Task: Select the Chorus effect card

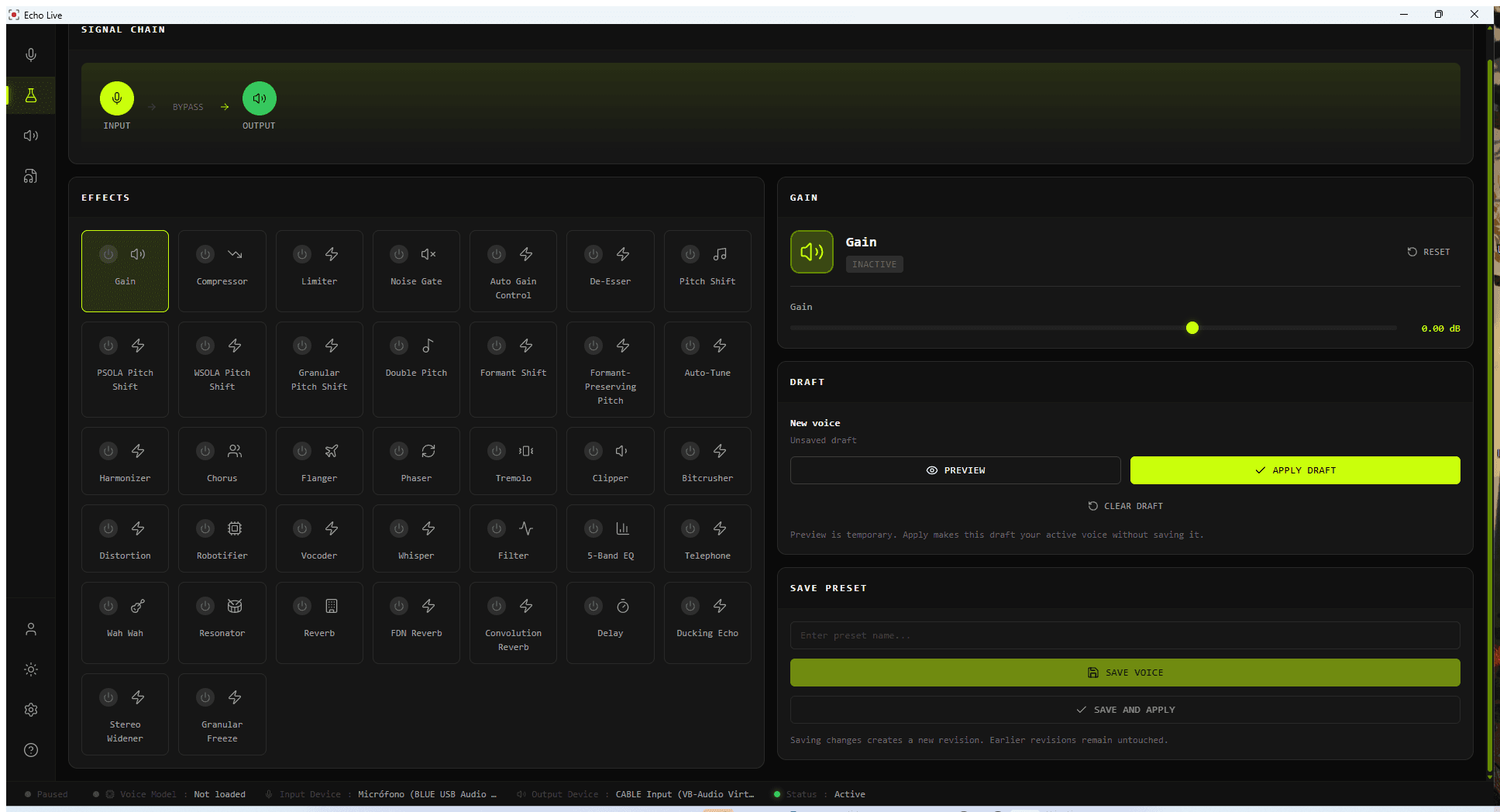Action: click(x=222, y=461)
